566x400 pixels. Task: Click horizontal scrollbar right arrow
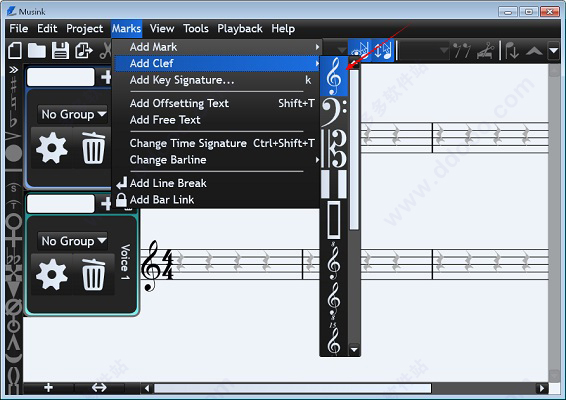click(x=541, y=388)
